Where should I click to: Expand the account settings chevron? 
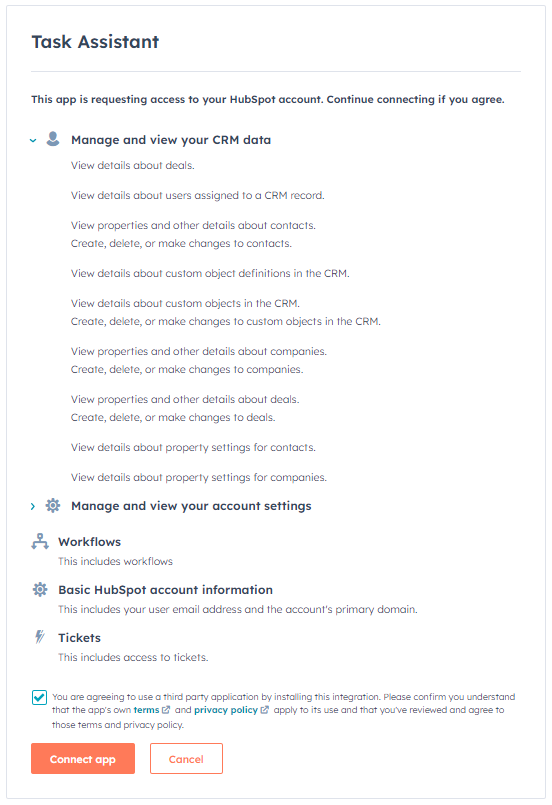[33, 506]
